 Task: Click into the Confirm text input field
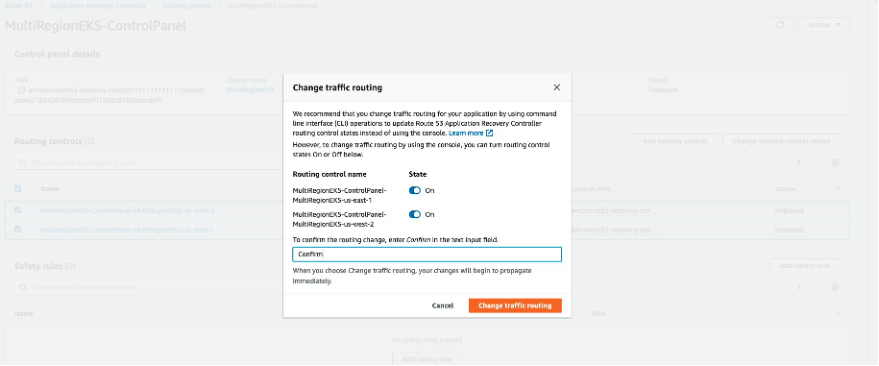click(x=427, y=254)
